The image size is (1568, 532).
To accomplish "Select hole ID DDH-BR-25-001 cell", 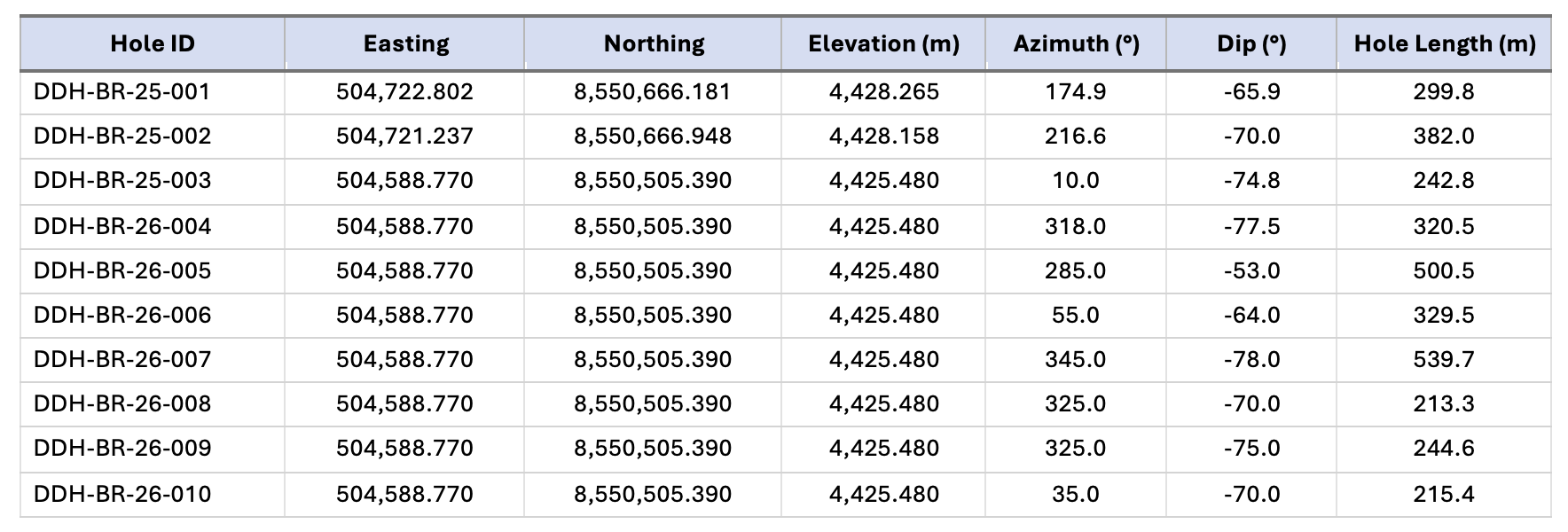I will pyautogui.click(x=122, y=91).
